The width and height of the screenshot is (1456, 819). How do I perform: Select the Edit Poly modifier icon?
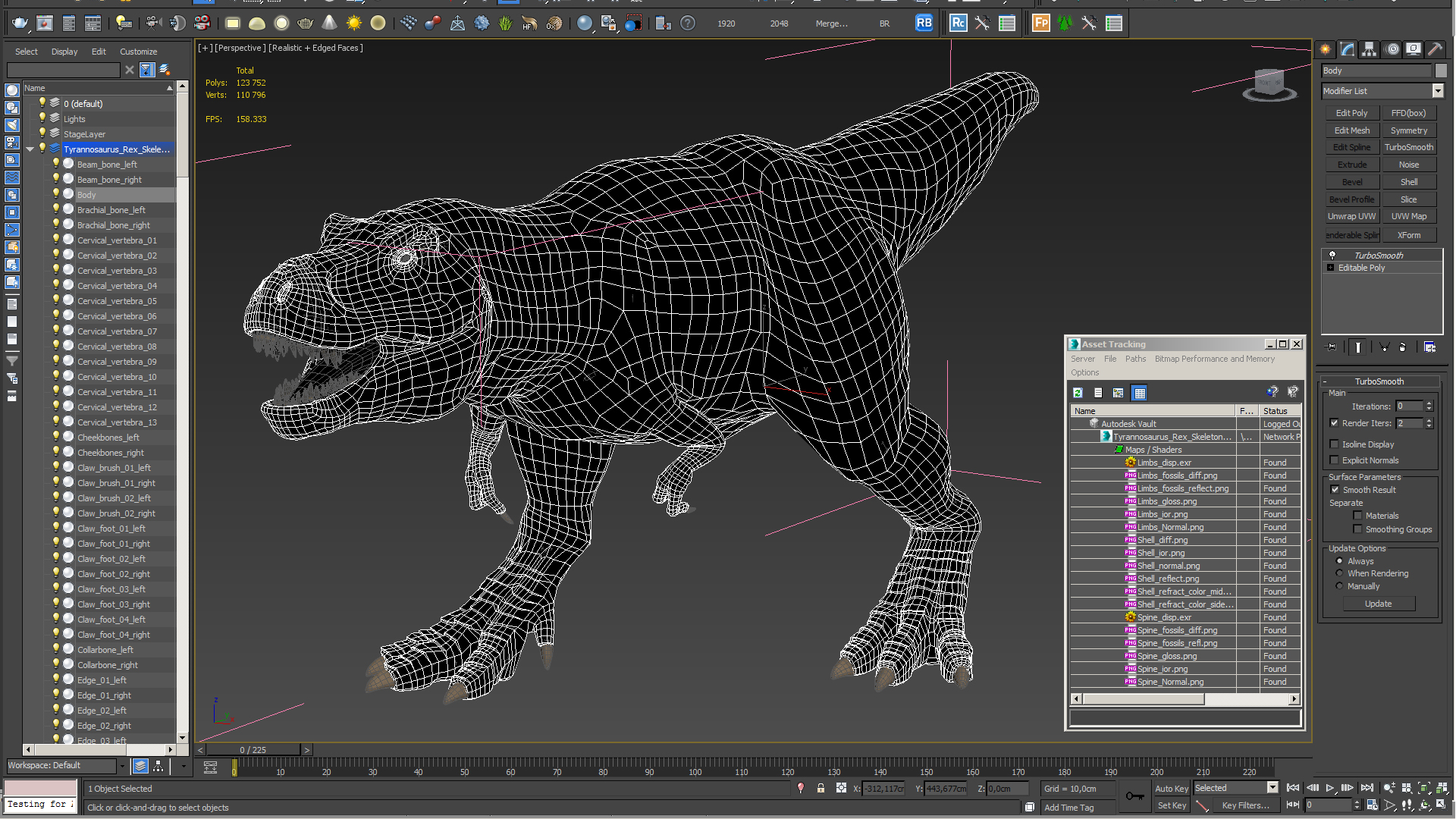[1351, 113]
